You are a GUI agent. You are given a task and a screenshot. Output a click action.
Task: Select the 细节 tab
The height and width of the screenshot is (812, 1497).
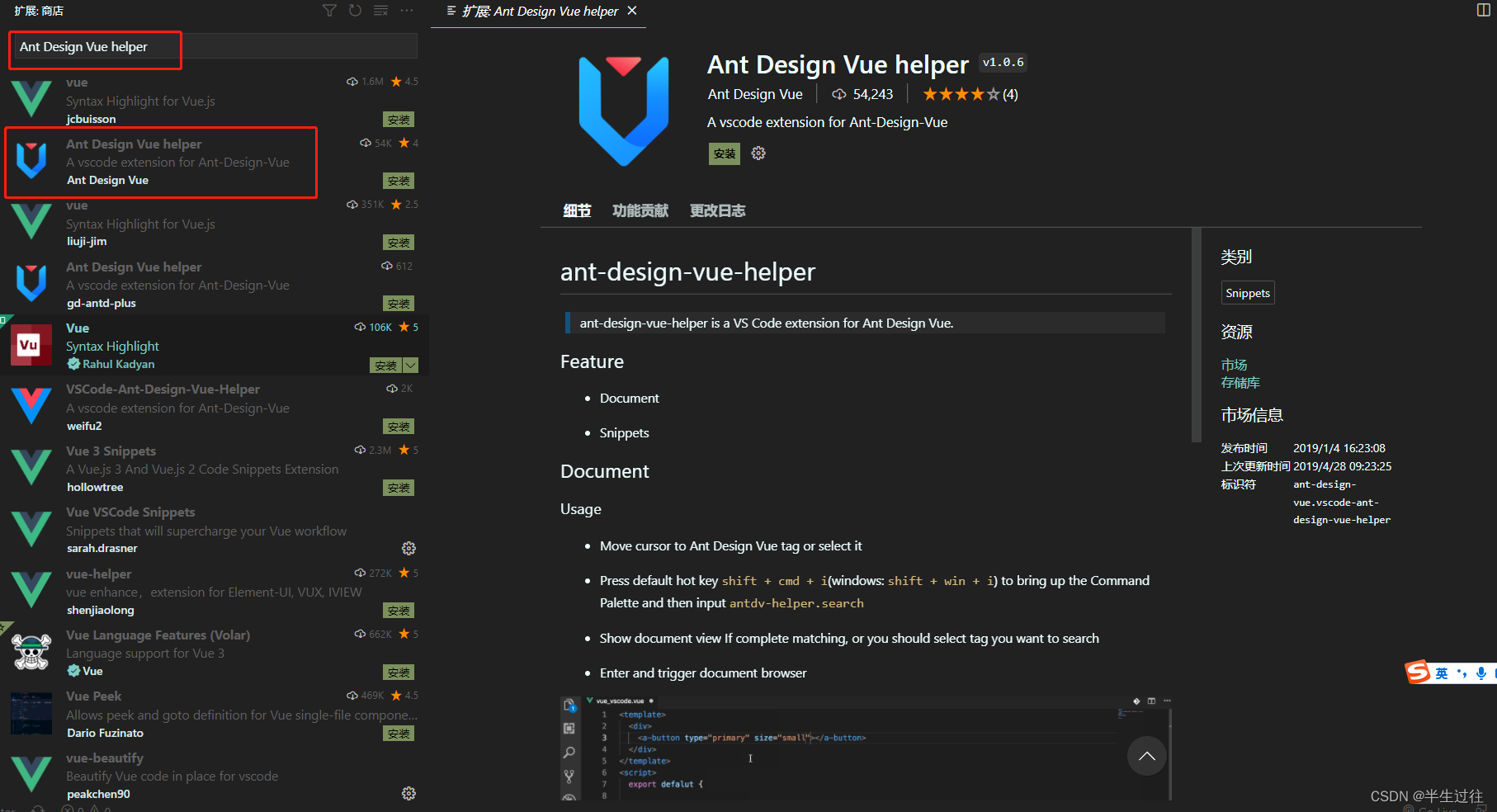[x=577, y=210]
